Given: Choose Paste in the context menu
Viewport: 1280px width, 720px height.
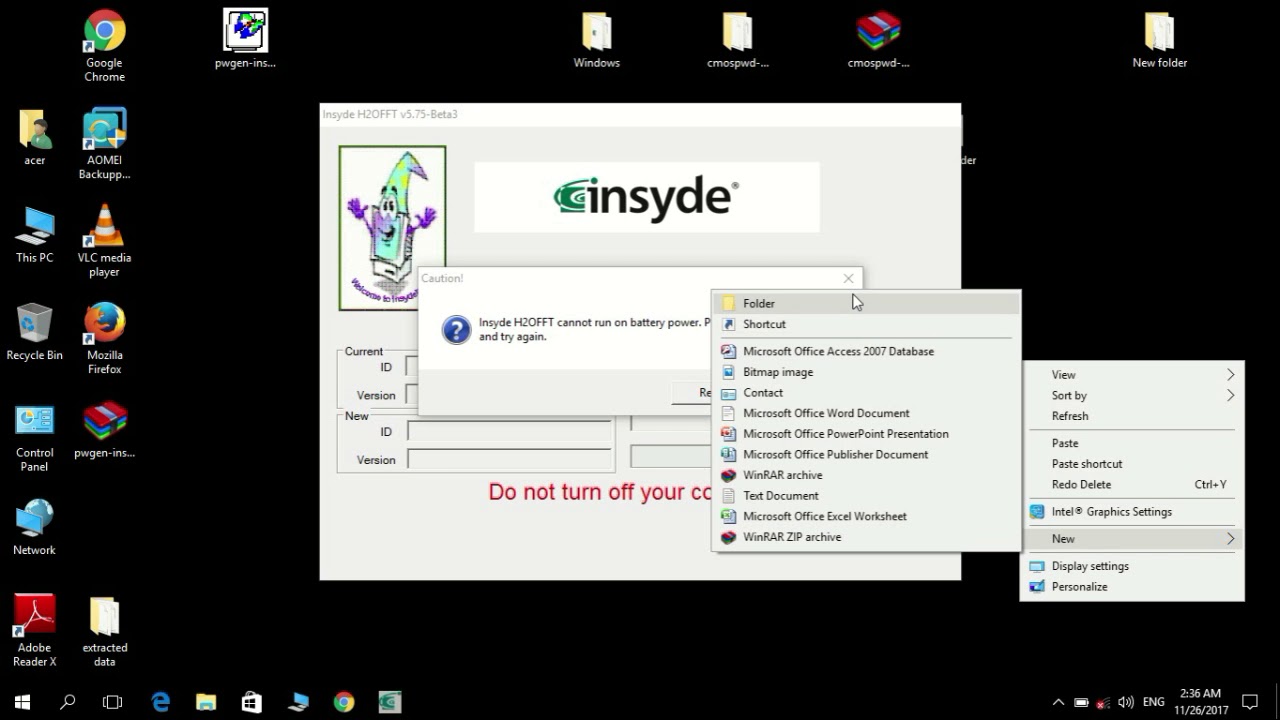Looking at the screenshot, I should (1132, 443).
